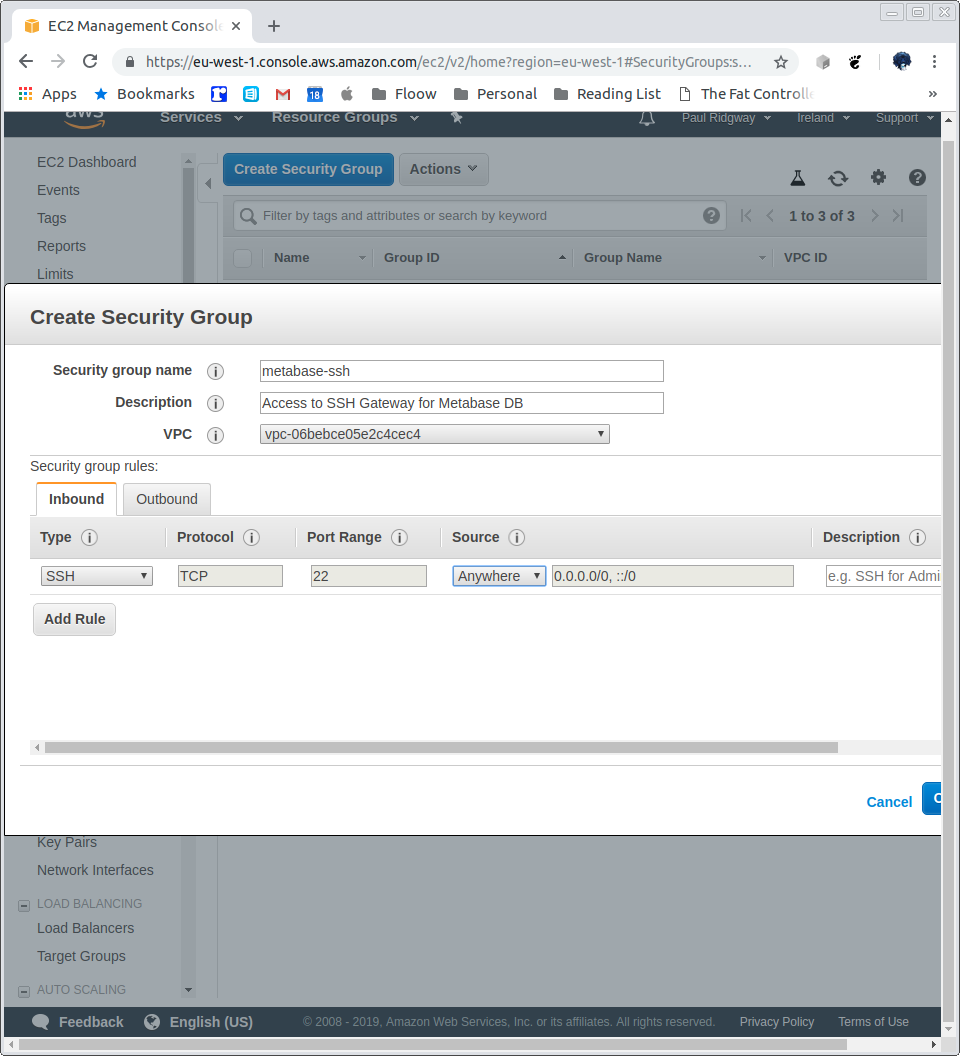
Task: Click the page bottom horizontal scrollbar
Action: tap(432, 1045)
